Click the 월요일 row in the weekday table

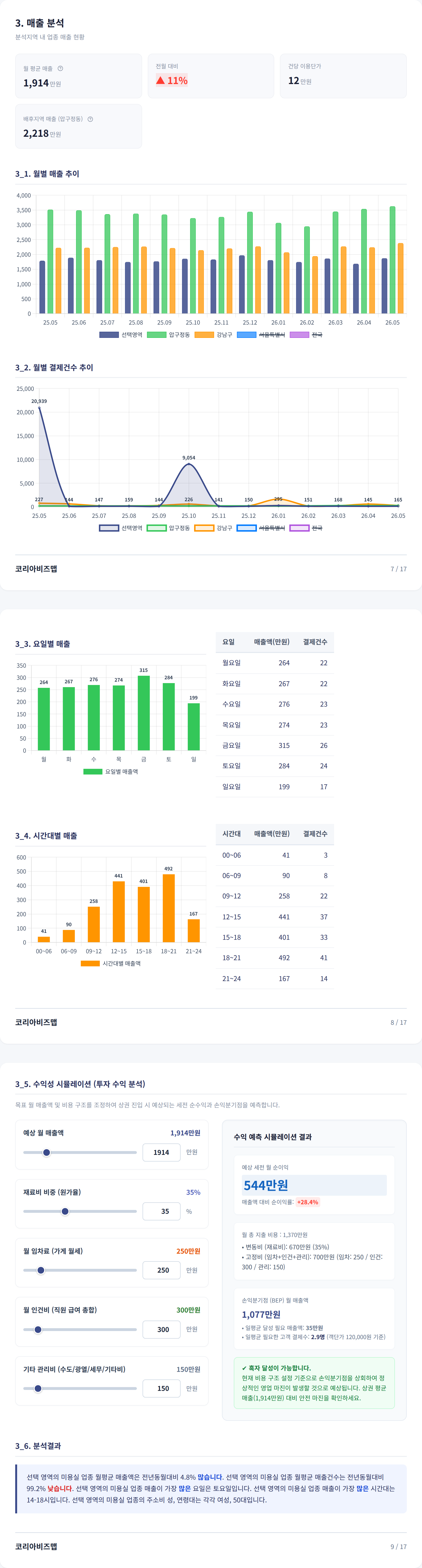point(275,663)
